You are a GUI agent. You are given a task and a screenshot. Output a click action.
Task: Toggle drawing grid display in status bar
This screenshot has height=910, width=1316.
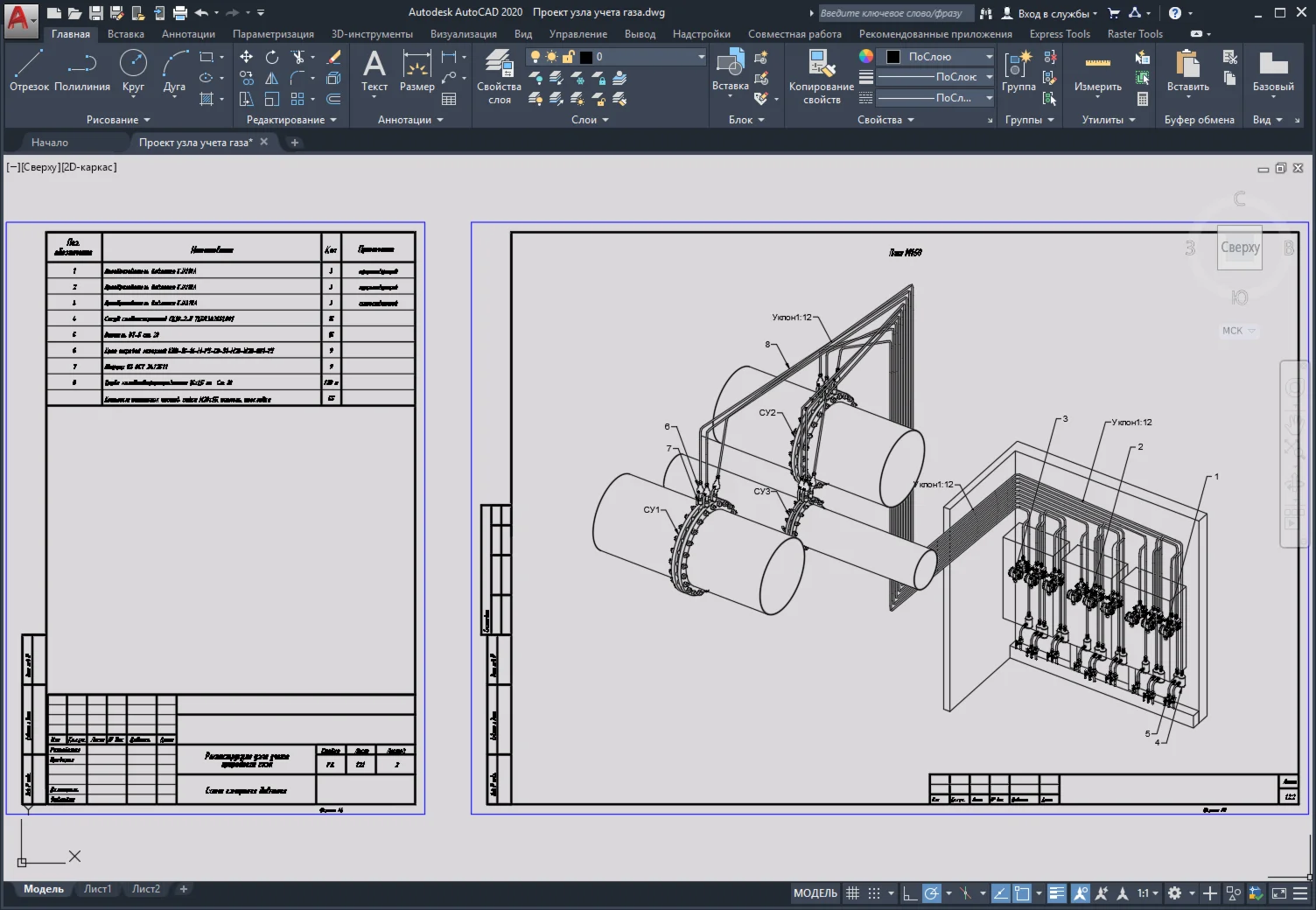[x=853, y=893]
